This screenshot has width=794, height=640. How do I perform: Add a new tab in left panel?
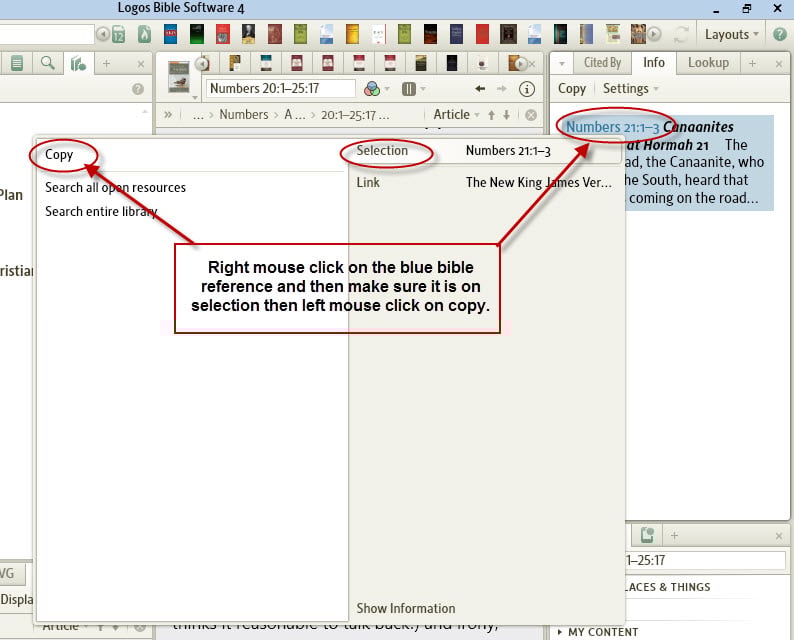point(106,64)
